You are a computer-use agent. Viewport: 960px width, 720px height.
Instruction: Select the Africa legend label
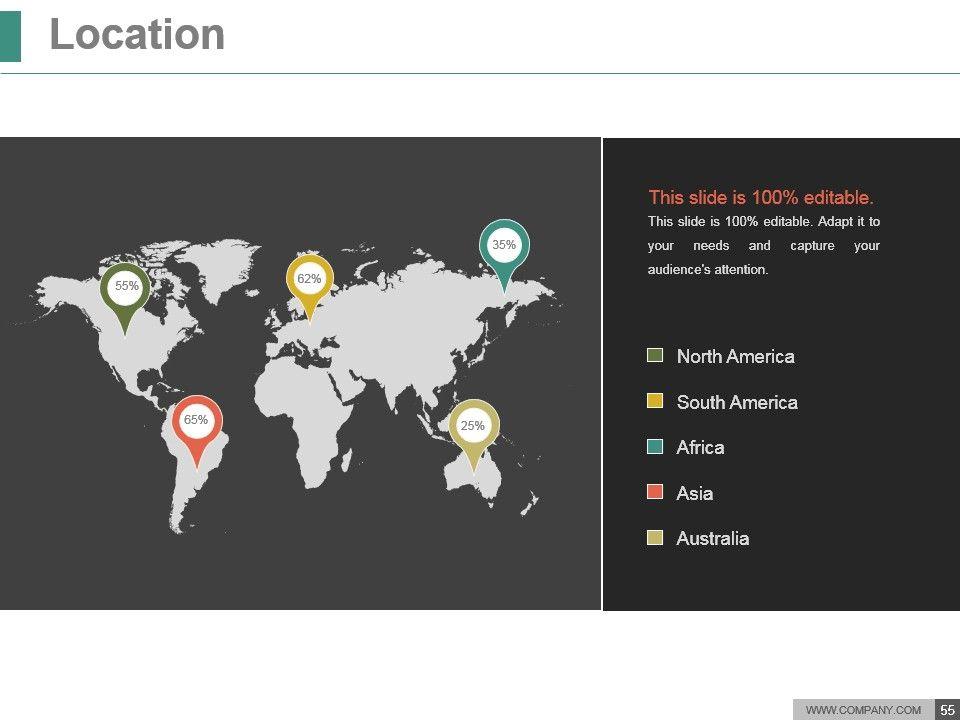pyautogui.click(x=700, y=447)
